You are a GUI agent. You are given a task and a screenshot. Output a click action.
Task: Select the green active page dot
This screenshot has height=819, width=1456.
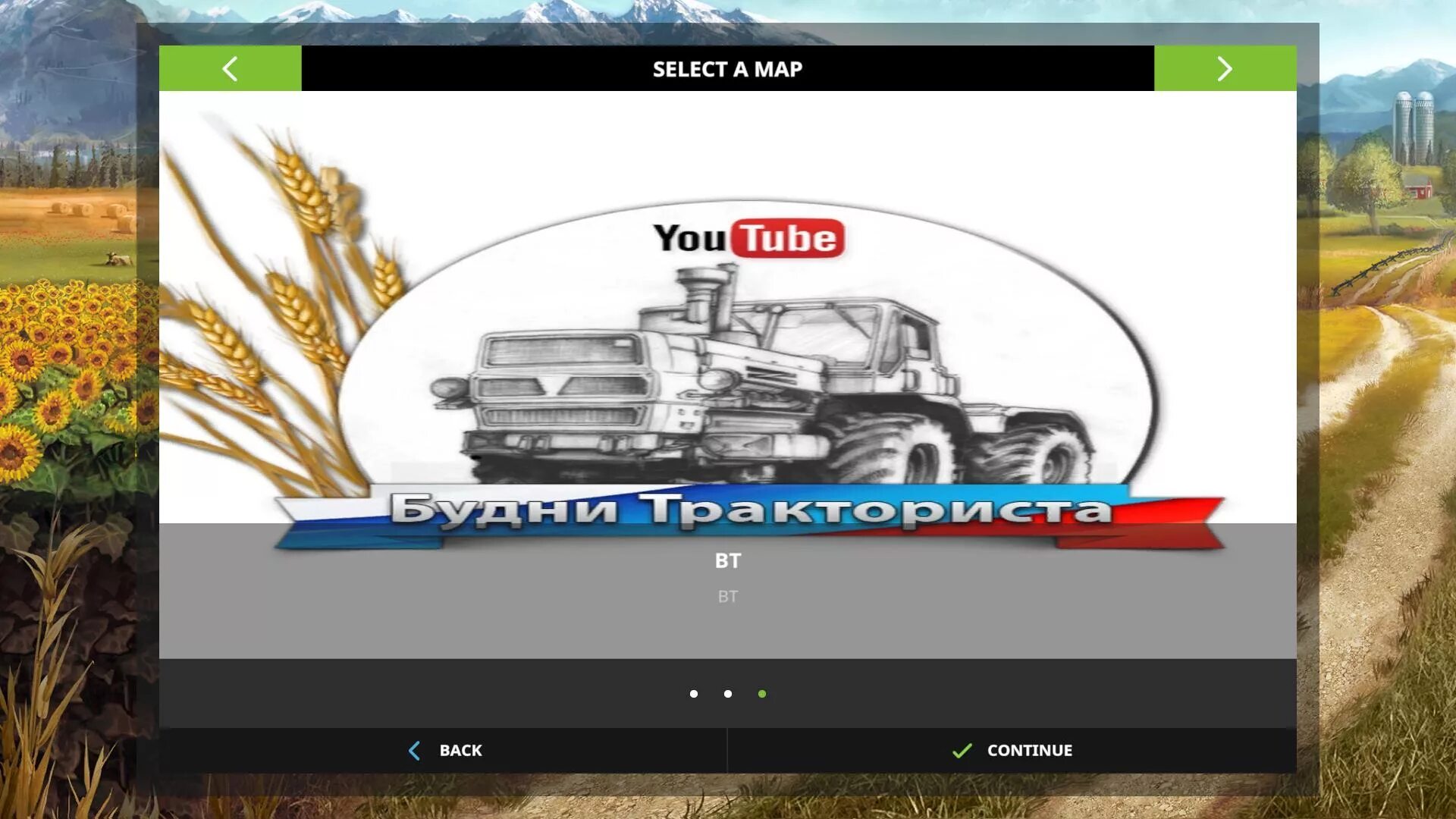pyautogui.click(x=762, y=694)
